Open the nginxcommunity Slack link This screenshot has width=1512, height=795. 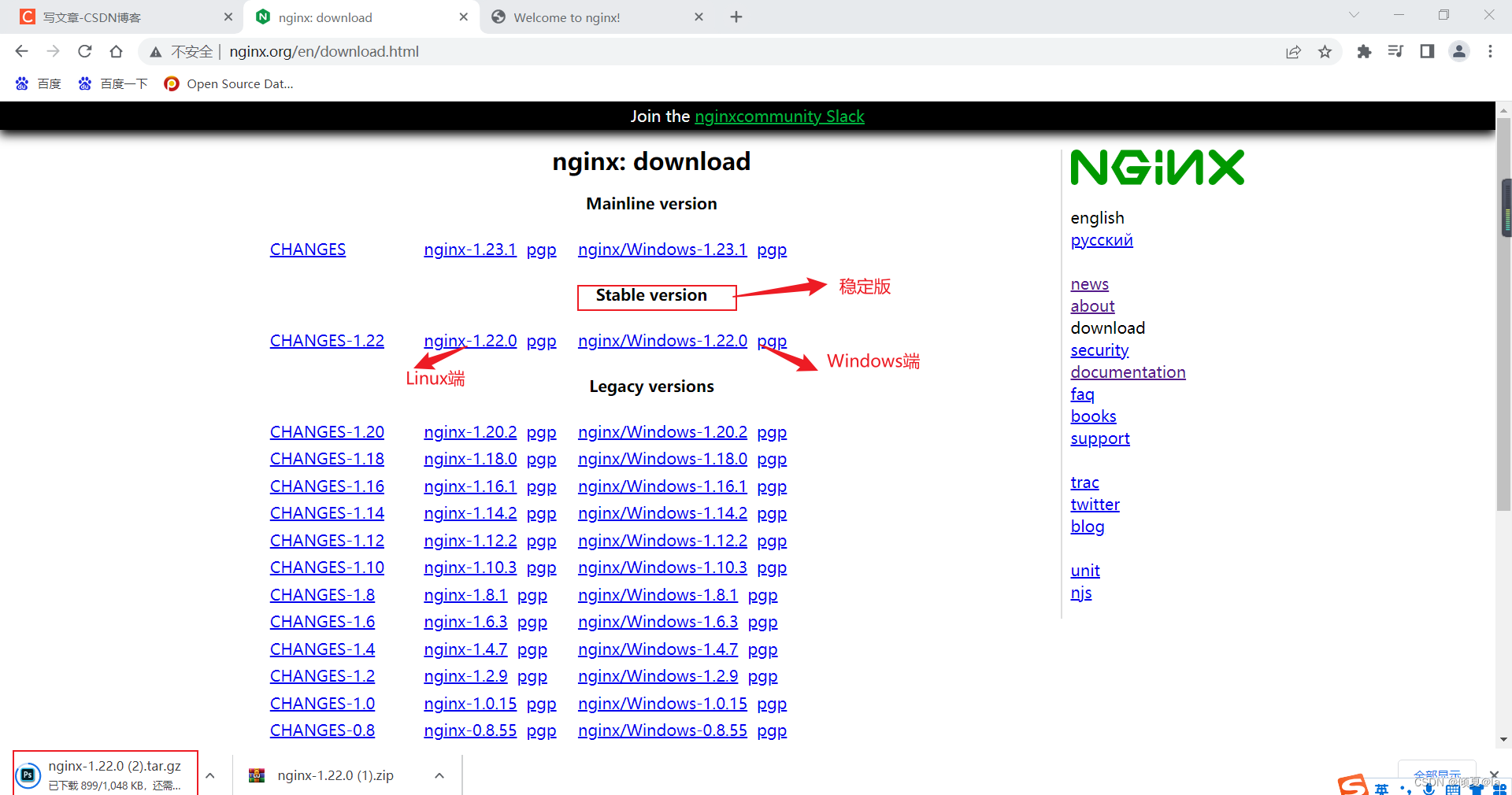tap(779, 116)
